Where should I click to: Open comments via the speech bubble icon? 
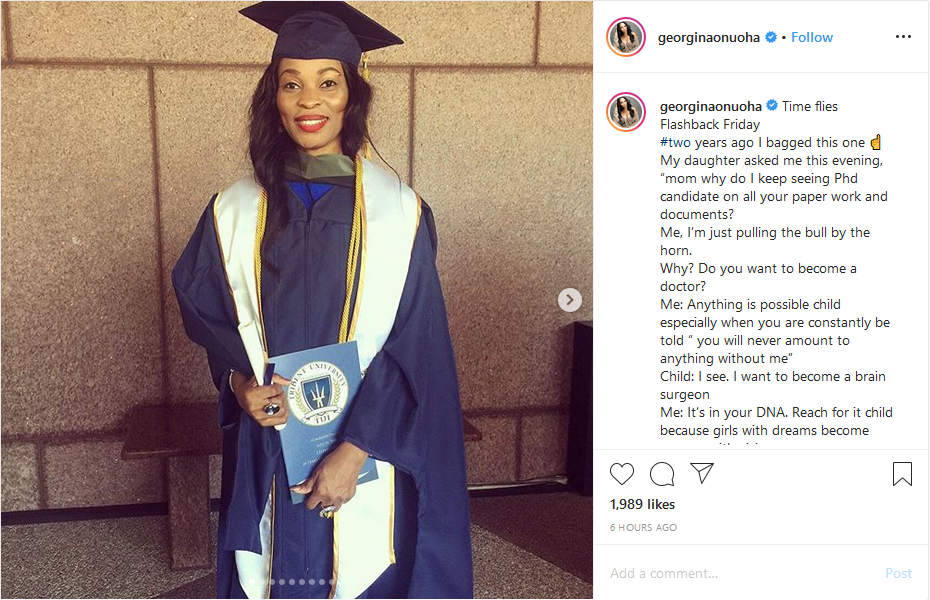click(662, 474)
